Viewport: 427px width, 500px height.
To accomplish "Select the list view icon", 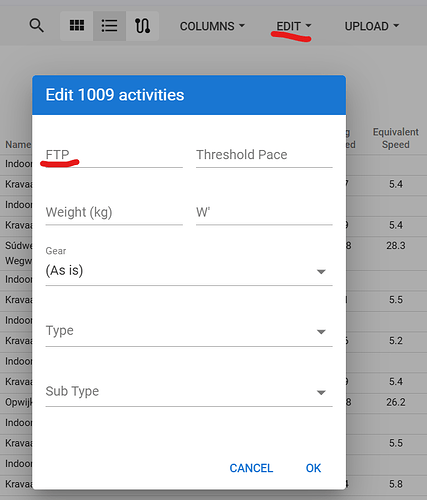I will click(109, 26).
